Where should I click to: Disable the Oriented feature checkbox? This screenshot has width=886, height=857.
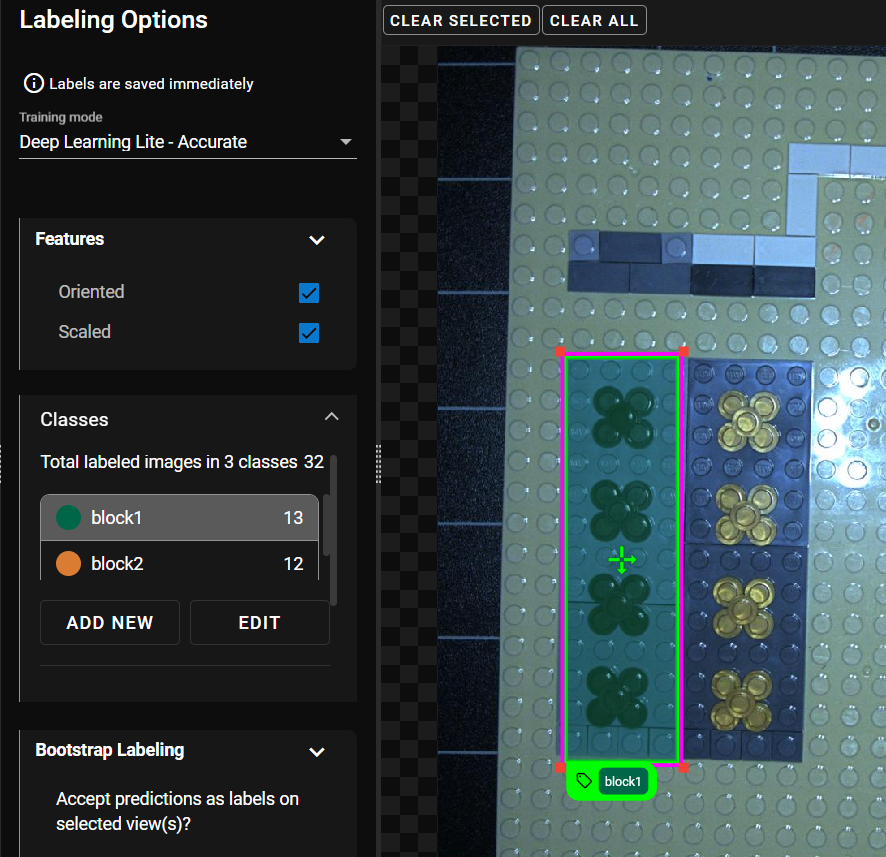tap(309, 293)
